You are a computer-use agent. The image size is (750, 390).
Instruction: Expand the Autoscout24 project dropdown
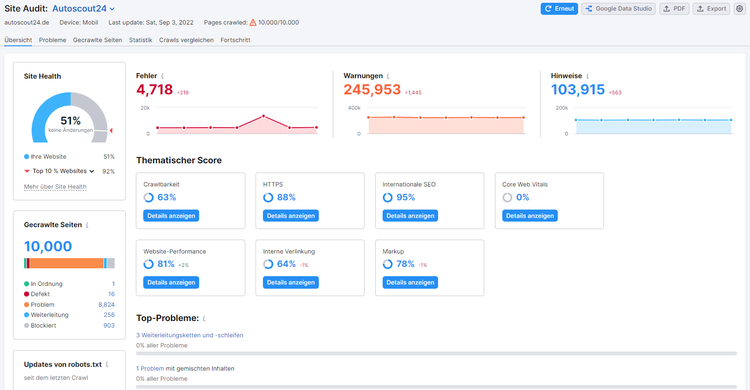pos(84,9)
